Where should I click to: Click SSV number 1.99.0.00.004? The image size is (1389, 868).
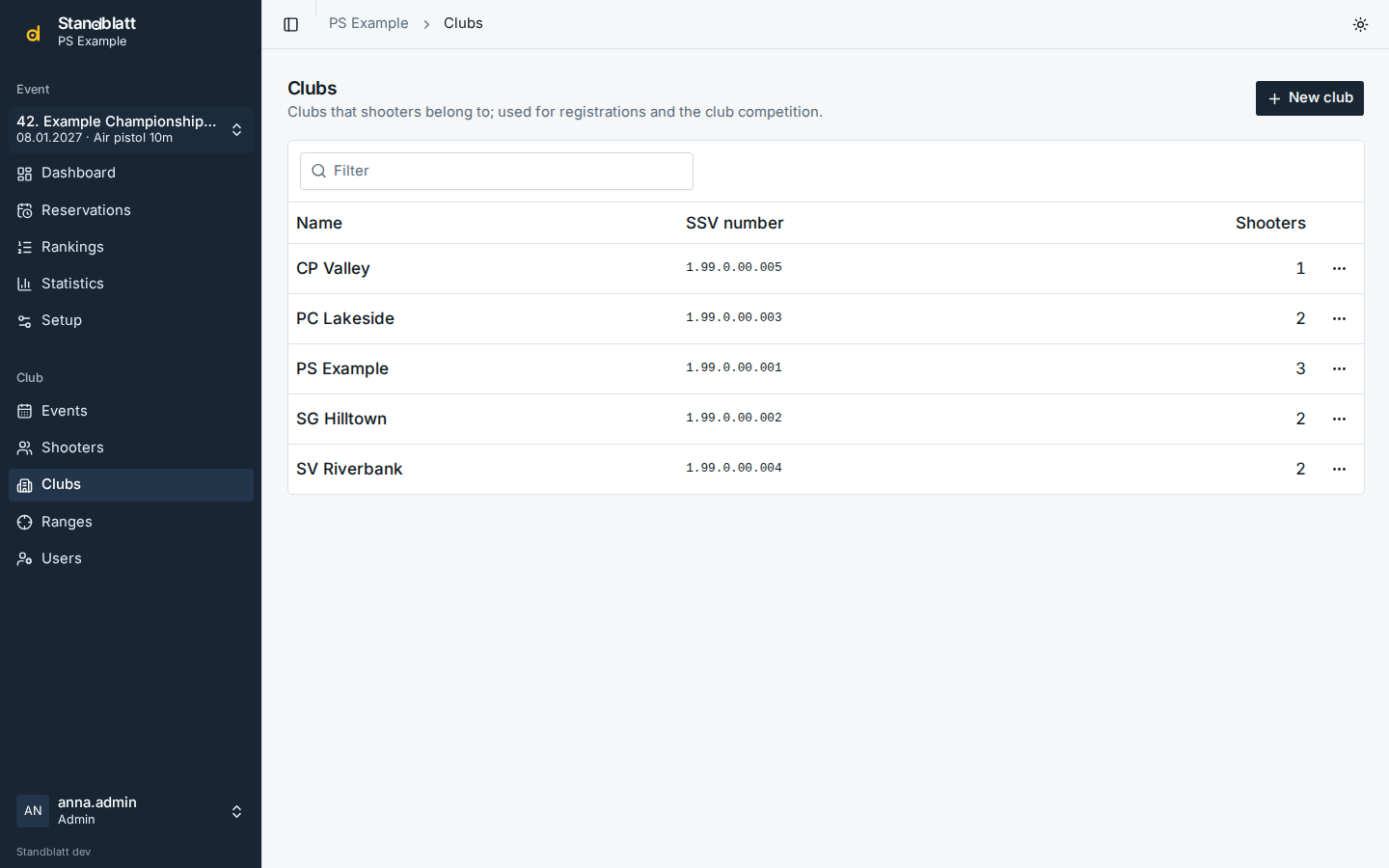pos(734,468)
